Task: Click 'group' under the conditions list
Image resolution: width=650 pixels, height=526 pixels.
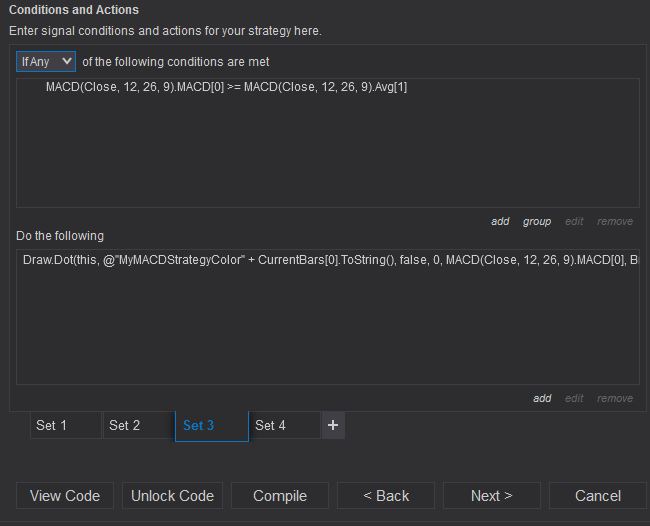Action: click(537, 221)
